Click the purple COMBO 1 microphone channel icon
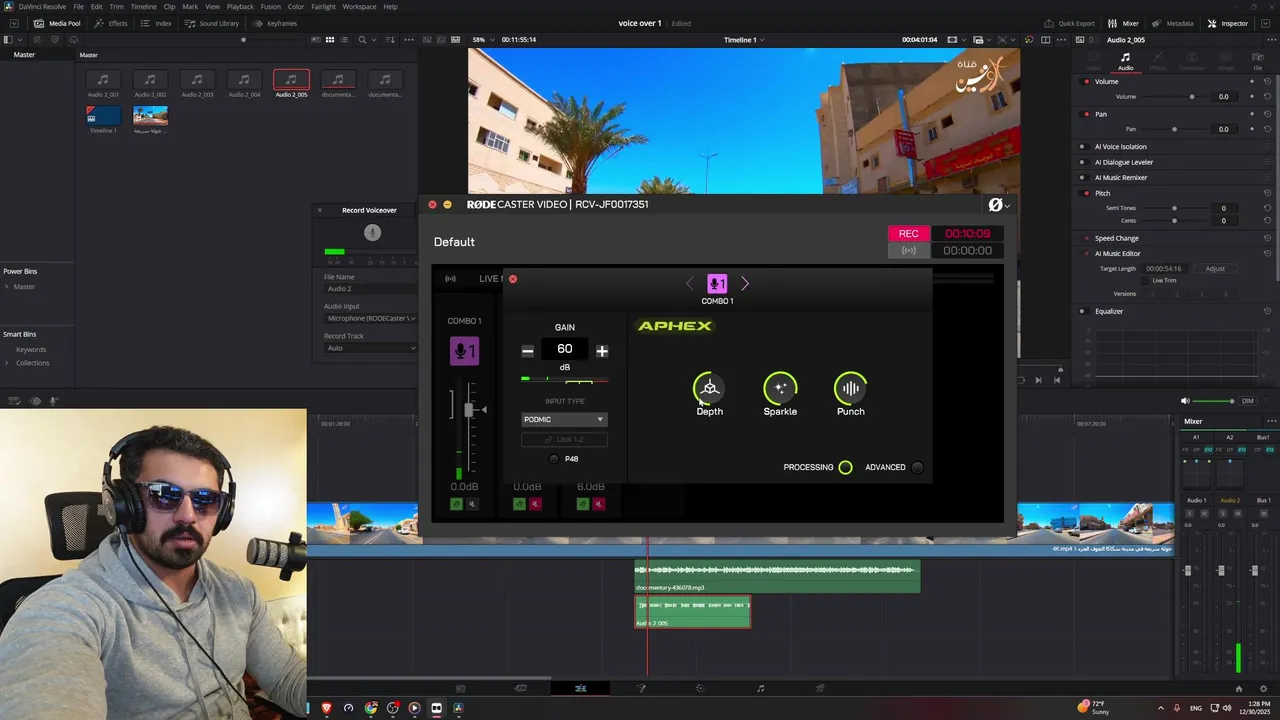1280x720 pixels. (x=464, y=351)
